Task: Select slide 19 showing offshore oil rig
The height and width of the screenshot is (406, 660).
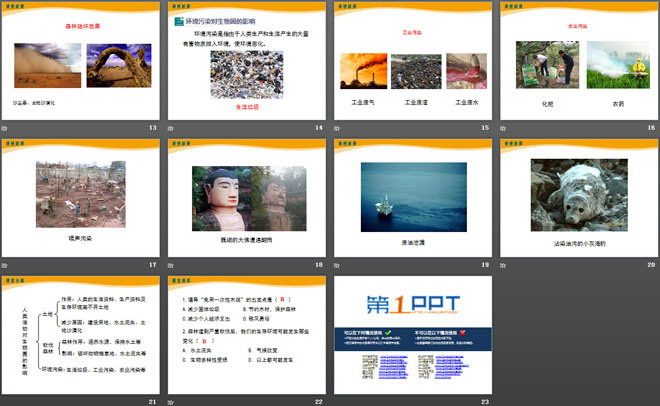Action: [413, 198]
